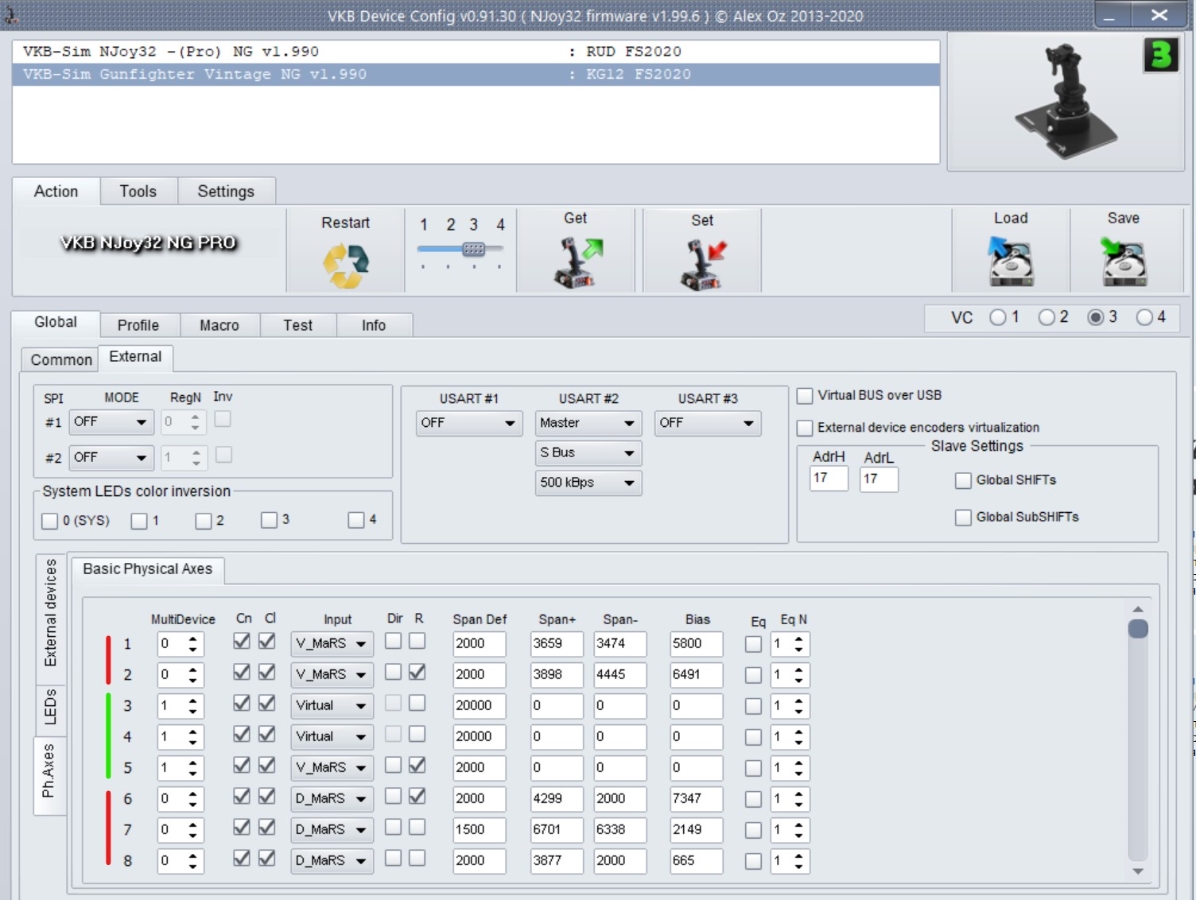Select VC radio option 2
The width and height of the screenshot is (1196, 900).
click(1046, 317)
